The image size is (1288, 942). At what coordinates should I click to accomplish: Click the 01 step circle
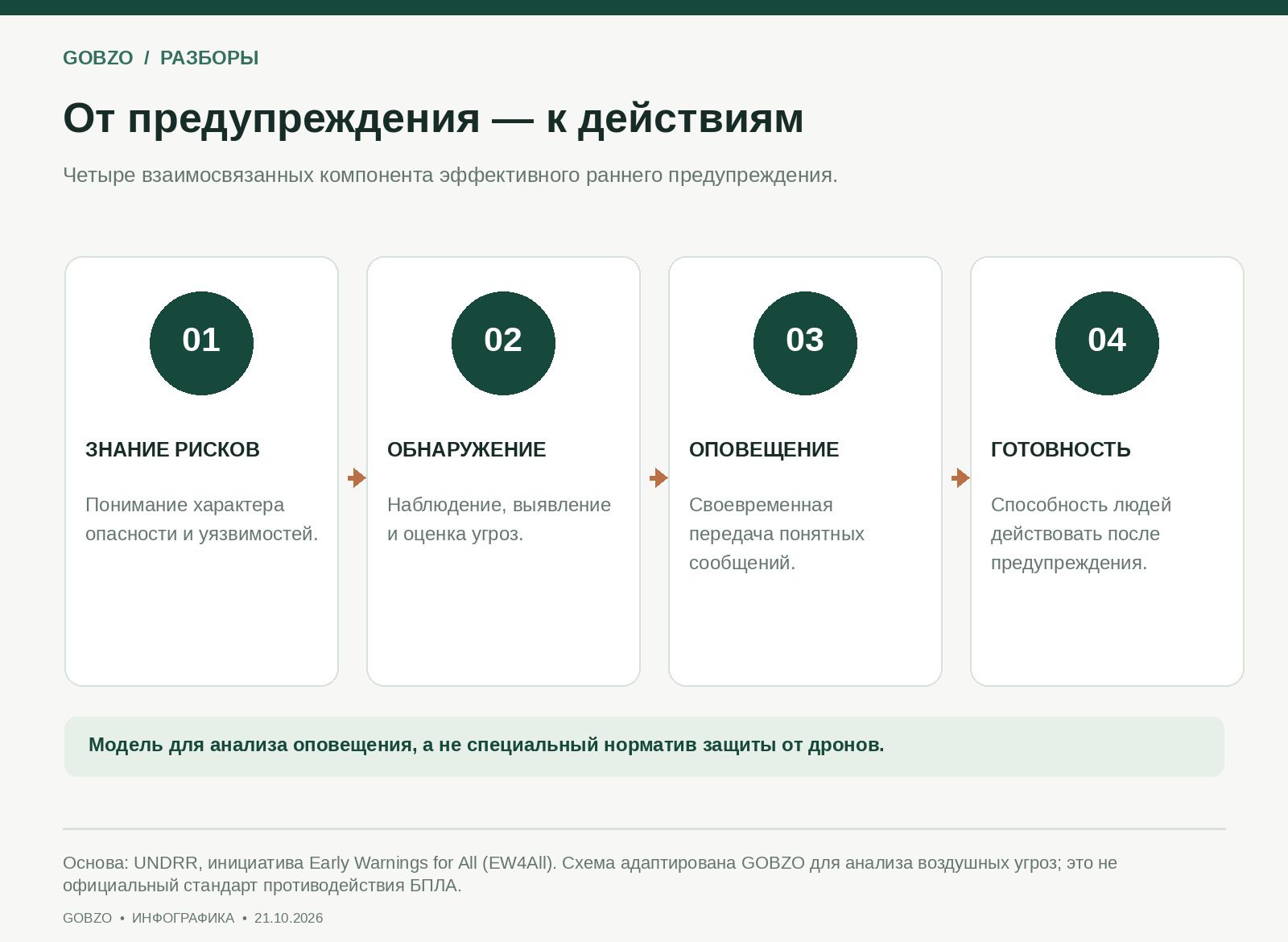[201, 343]
